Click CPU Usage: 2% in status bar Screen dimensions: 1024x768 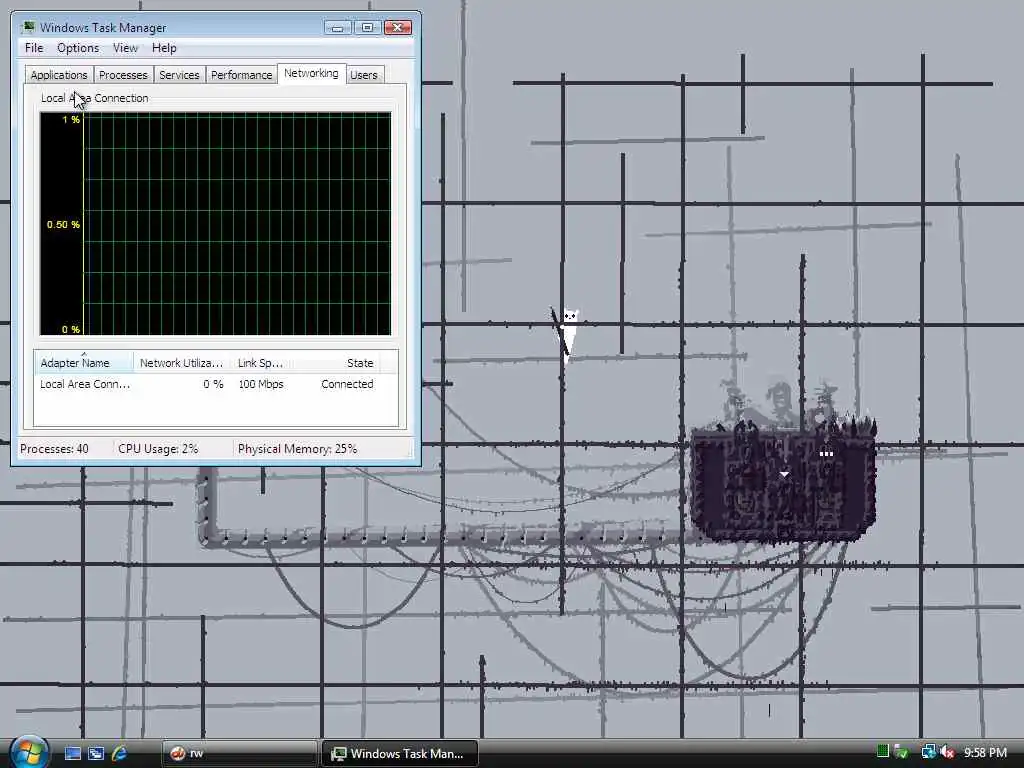(x=158, y=449)
